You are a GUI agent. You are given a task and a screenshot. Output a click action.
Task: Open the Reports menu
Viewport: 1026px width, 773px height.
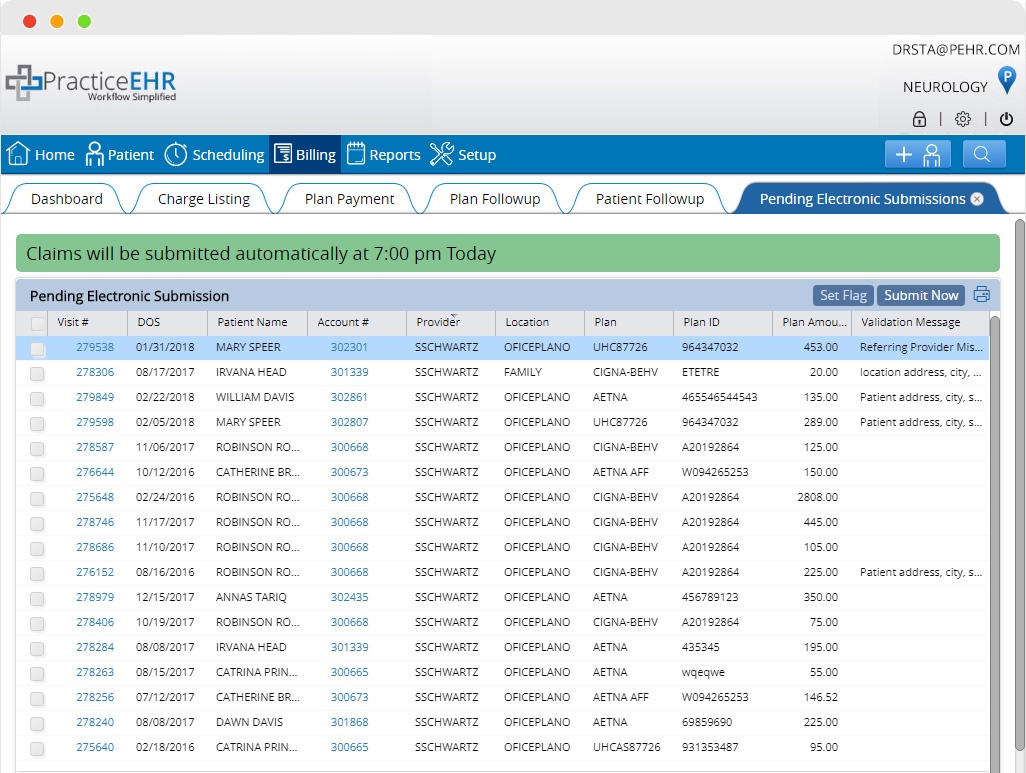click(383, 155)
